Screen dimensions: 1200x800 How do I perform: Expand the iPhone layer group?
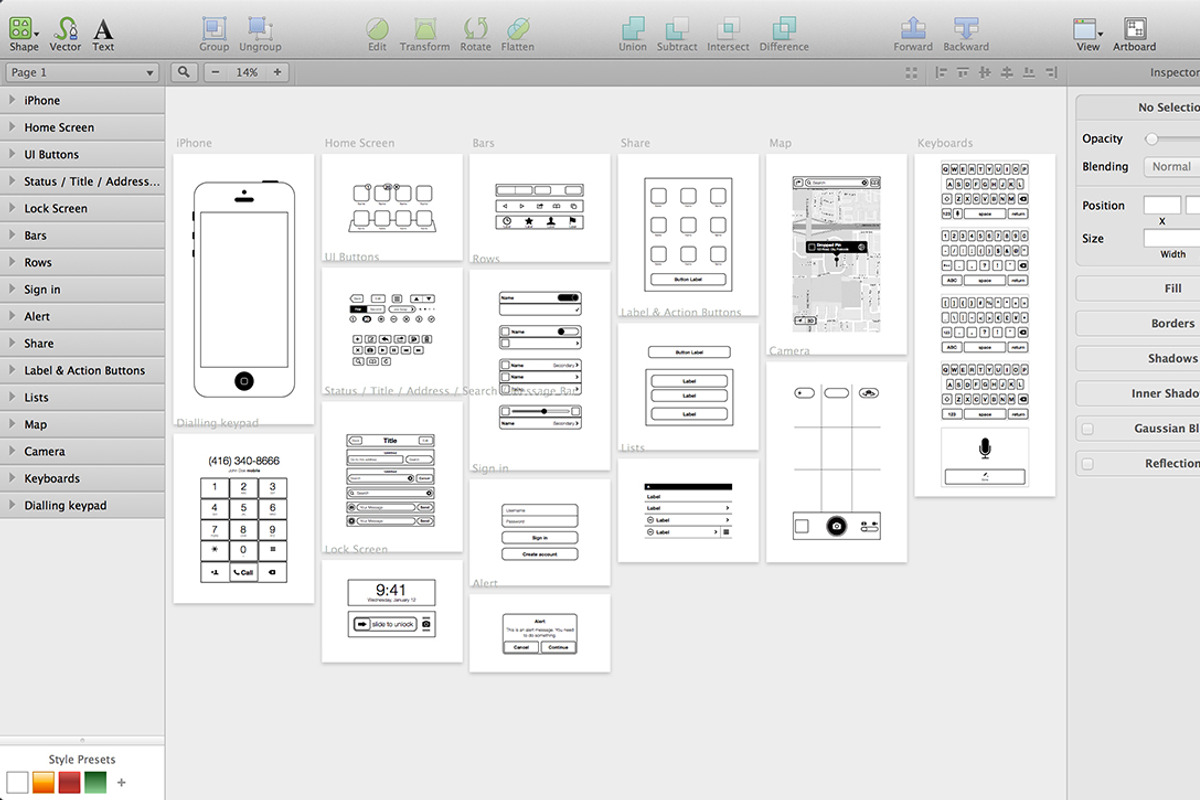[11, 100]
